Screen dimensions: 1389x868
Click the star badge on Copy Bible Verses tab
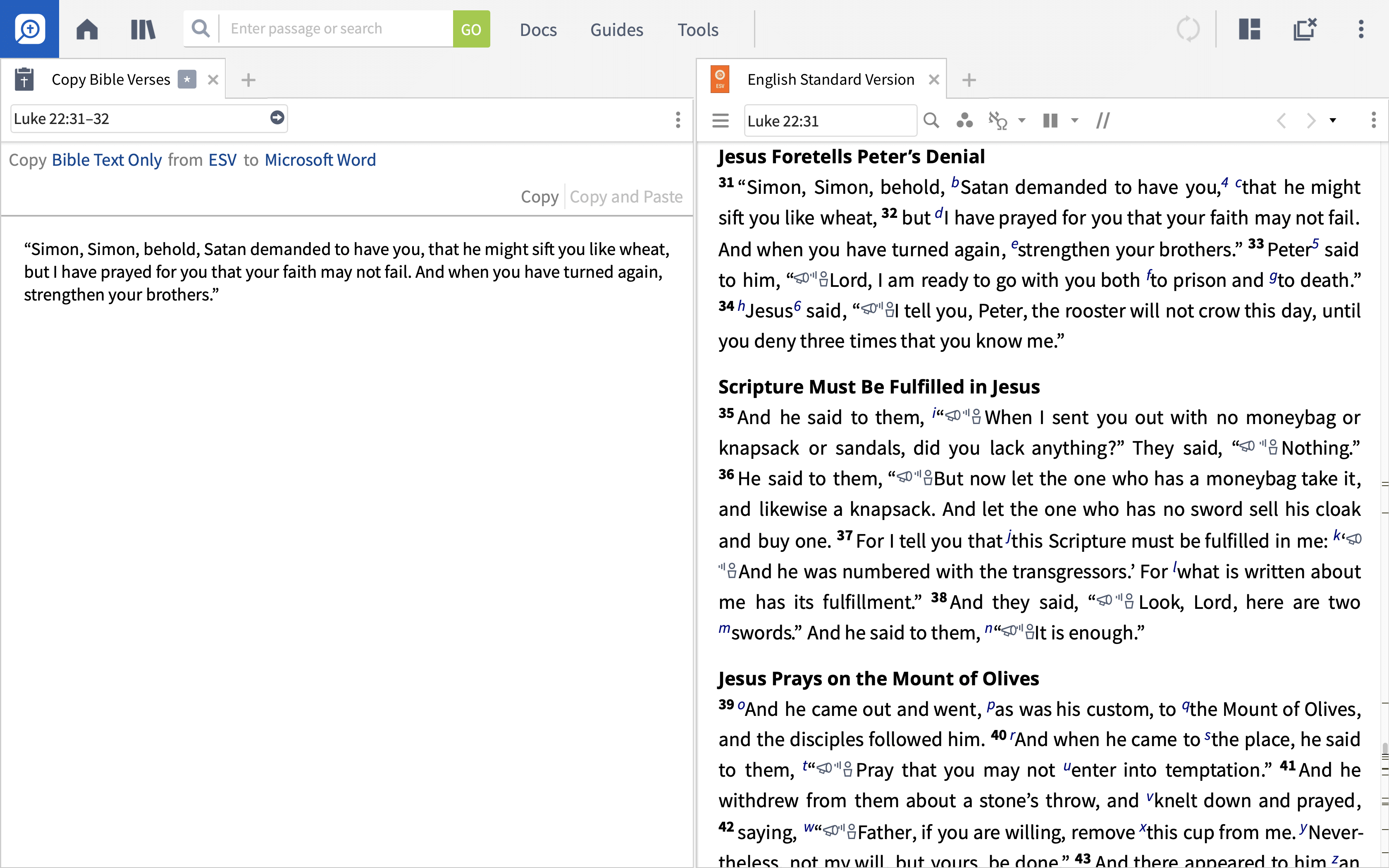point(186,79)
